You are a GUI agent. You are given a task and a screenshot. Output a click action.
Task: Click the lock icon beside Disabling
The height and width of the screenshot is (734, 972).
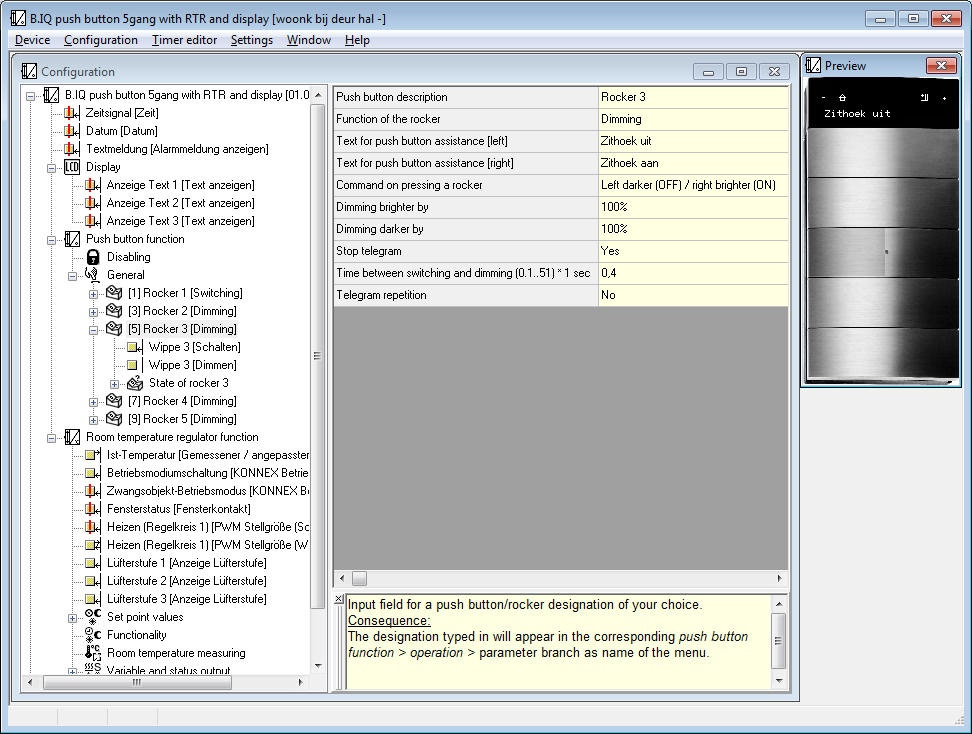coord(93,257)
